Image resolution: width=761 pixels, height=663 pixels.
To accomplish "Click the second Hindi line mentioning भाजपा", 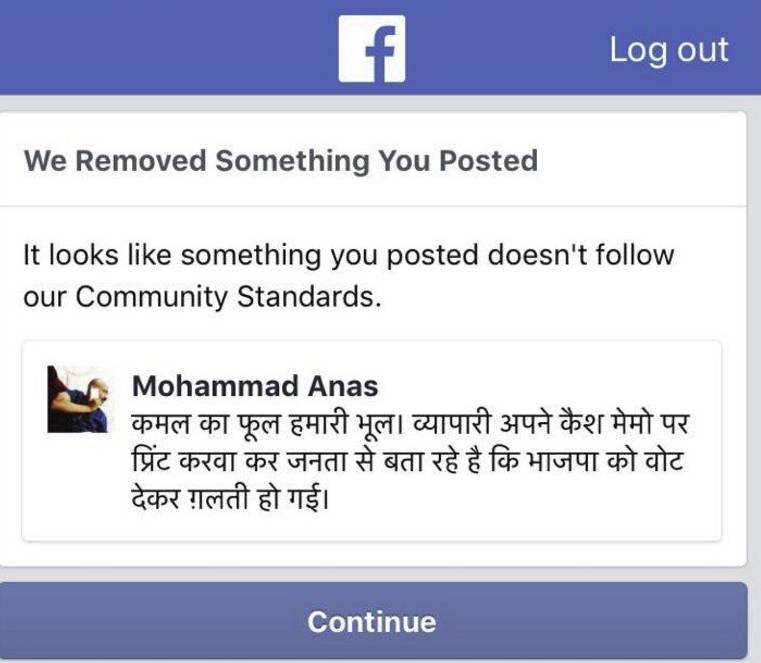I will coord(407,461).
